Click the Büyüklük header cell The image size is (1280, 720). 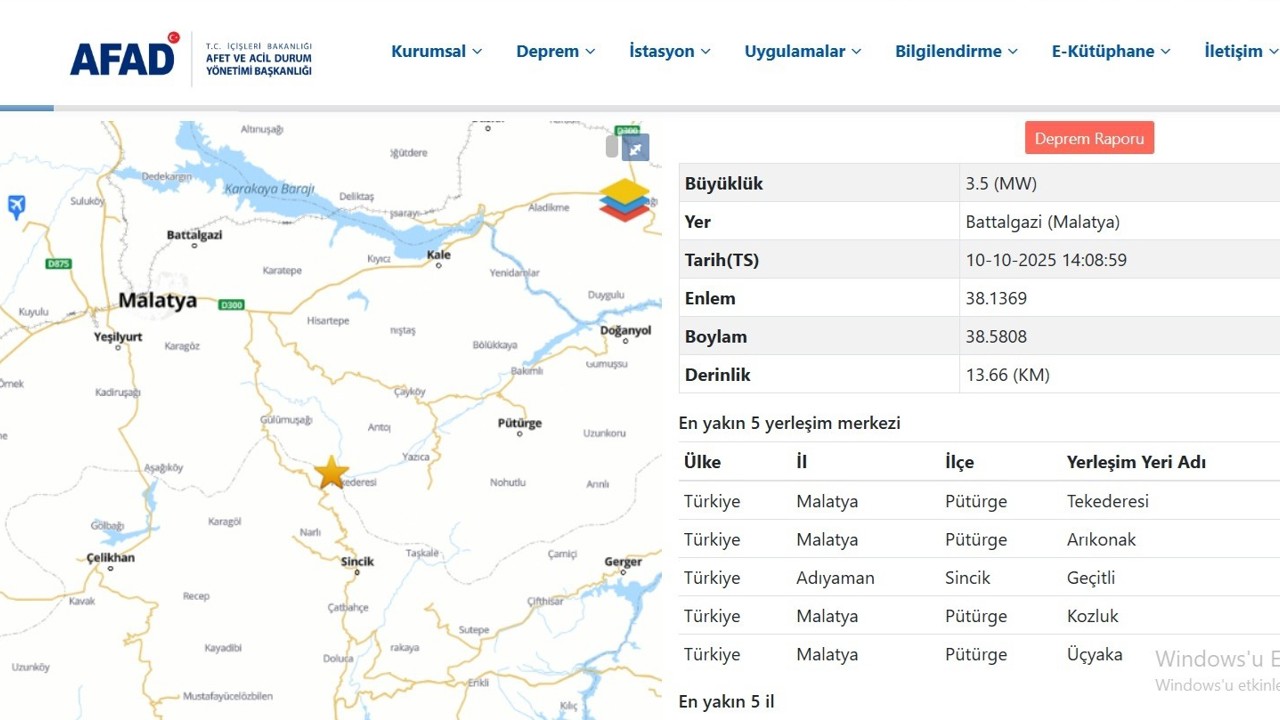coord(723,183)
